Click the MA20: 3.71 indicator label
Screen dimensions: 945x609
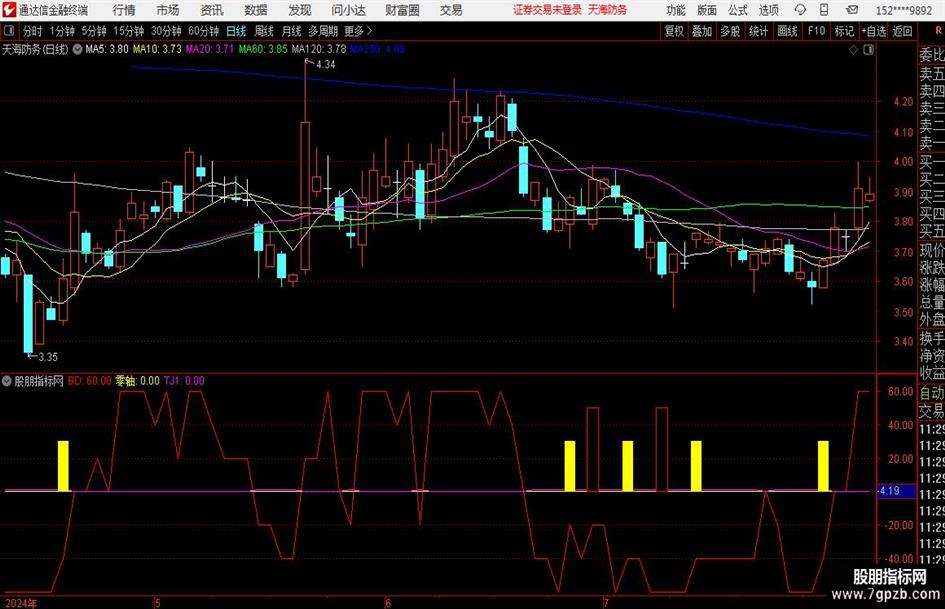click(210, 49)
